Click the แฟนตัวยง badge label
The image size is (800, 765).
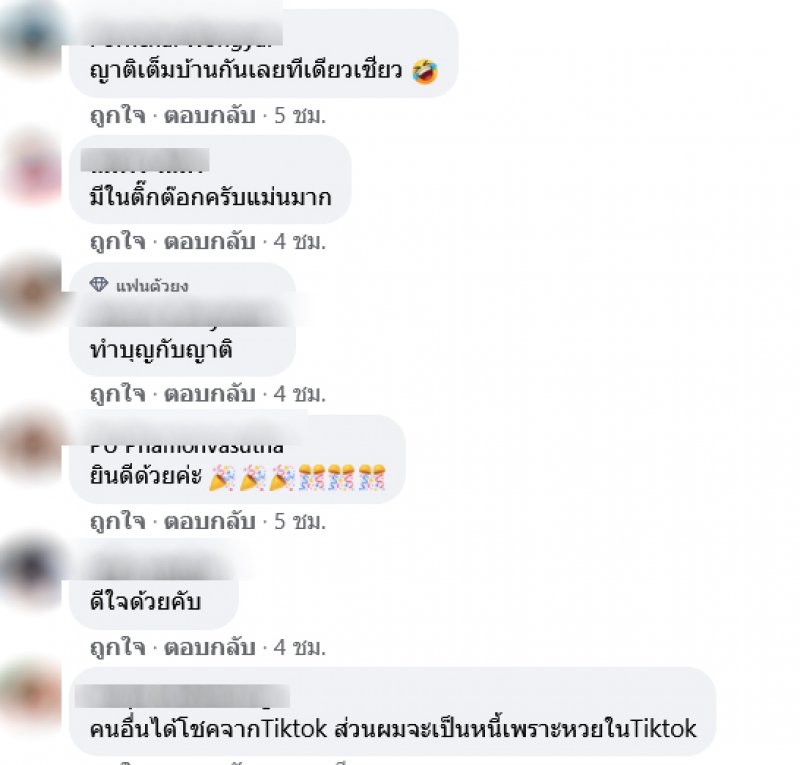(152, 286)
